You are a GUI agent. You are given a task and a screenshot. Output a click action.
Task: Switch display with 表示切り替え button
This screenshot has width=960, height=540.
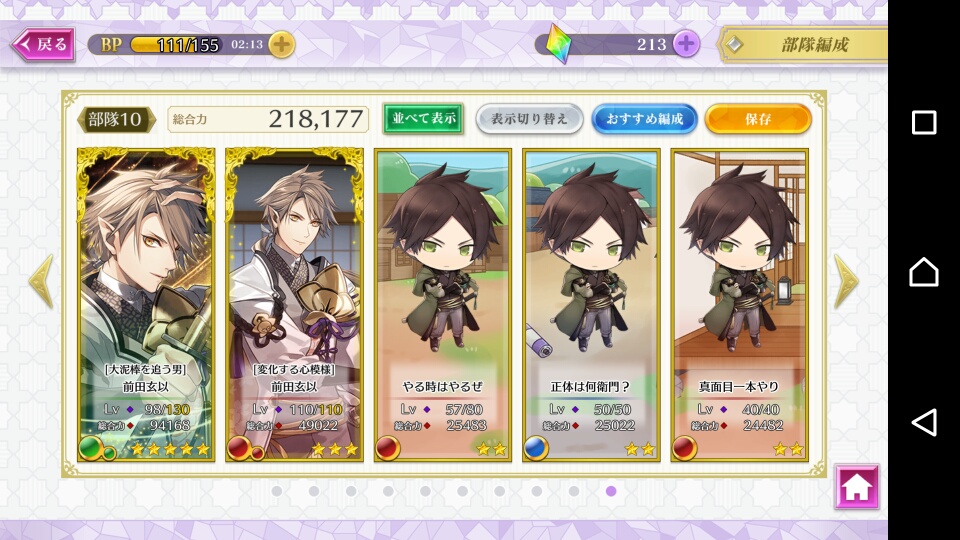click(x=529, y=119)
